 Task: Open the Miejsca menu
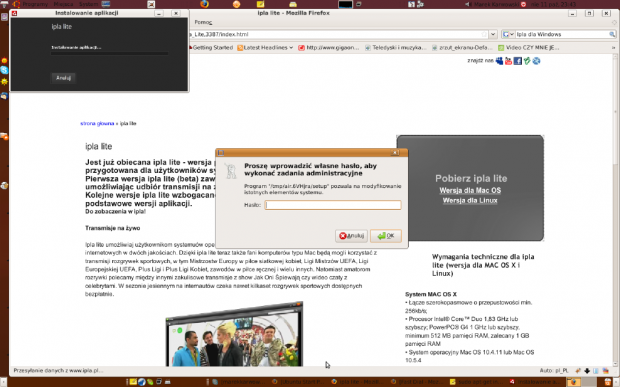pyautogui.click(x=63, y=4)
